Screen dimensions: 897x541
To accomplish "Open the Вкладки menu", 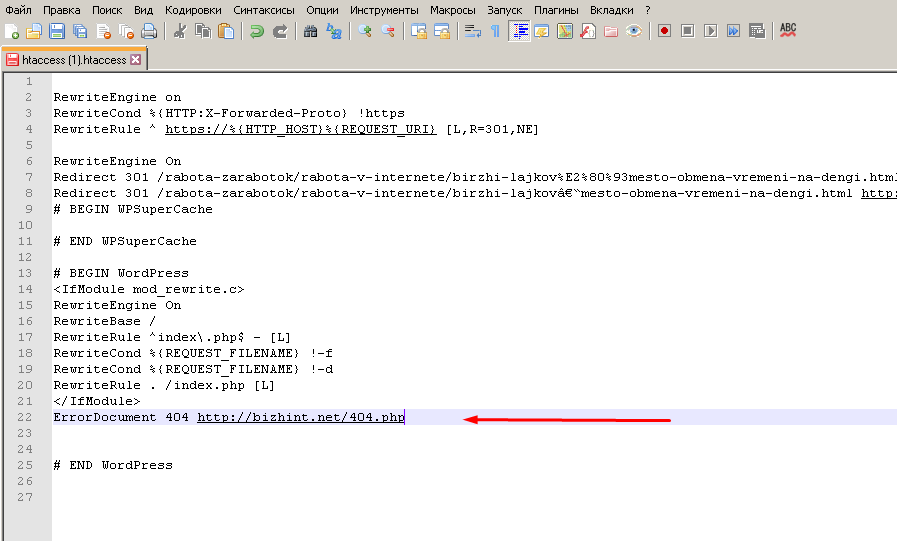I will pyautogui.click(x=612, y=10).
